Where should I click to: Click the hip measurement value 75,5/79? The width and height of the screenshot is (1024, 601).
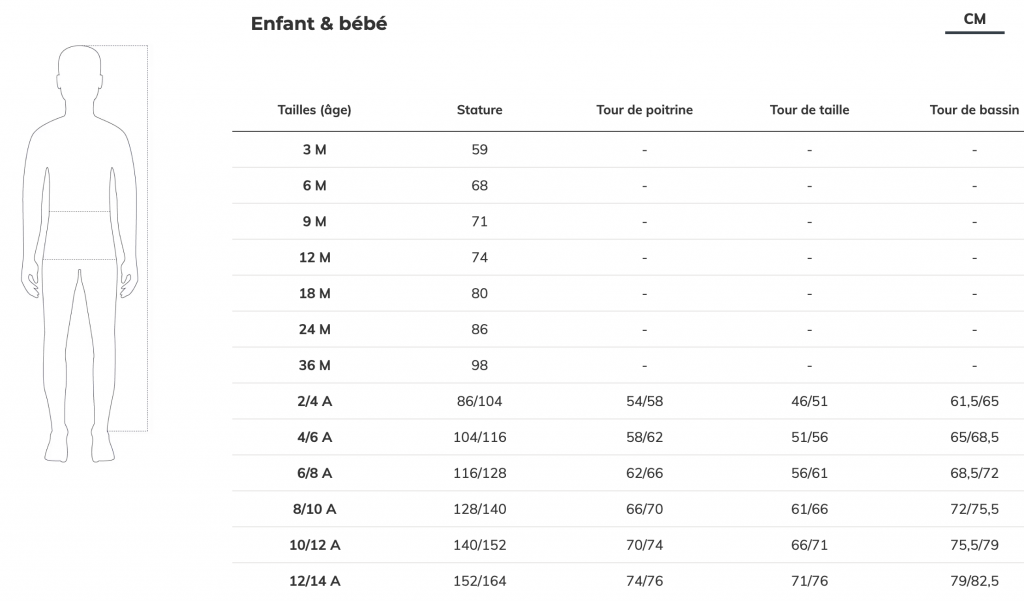tap(974, 546)
